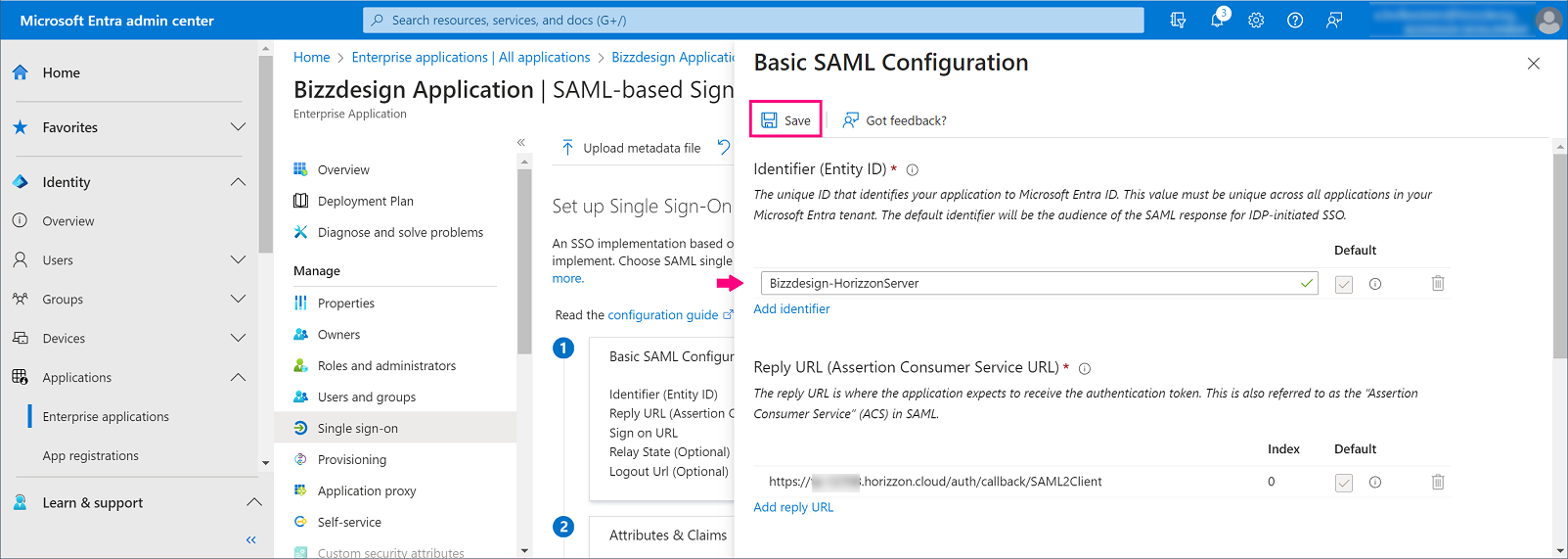Expand the Users menu chevron
Screen dimensions: 1568x559
click(x=238, y=260)
